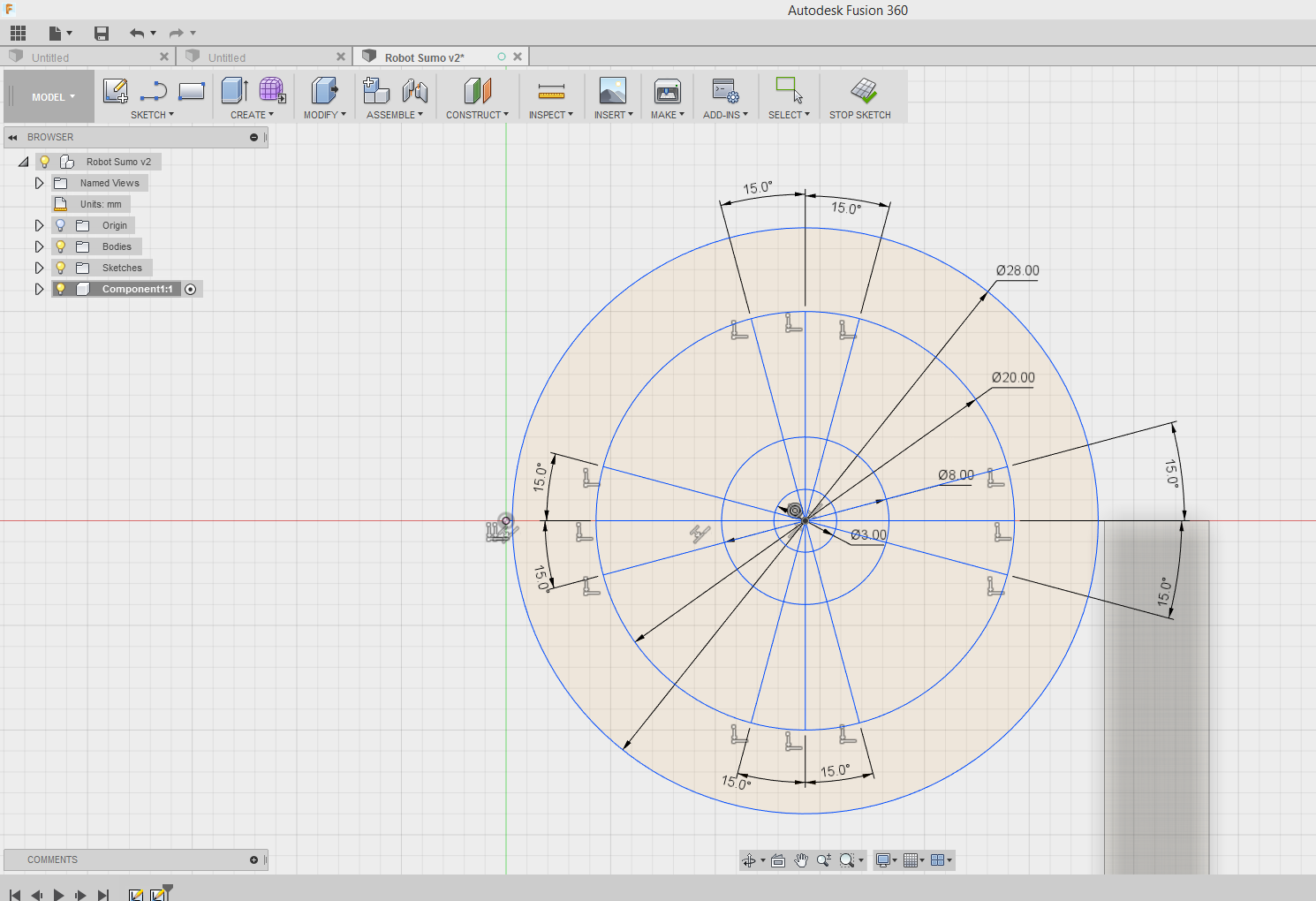
Task: Open Display Settings dropdown
Action: (886, 860)
